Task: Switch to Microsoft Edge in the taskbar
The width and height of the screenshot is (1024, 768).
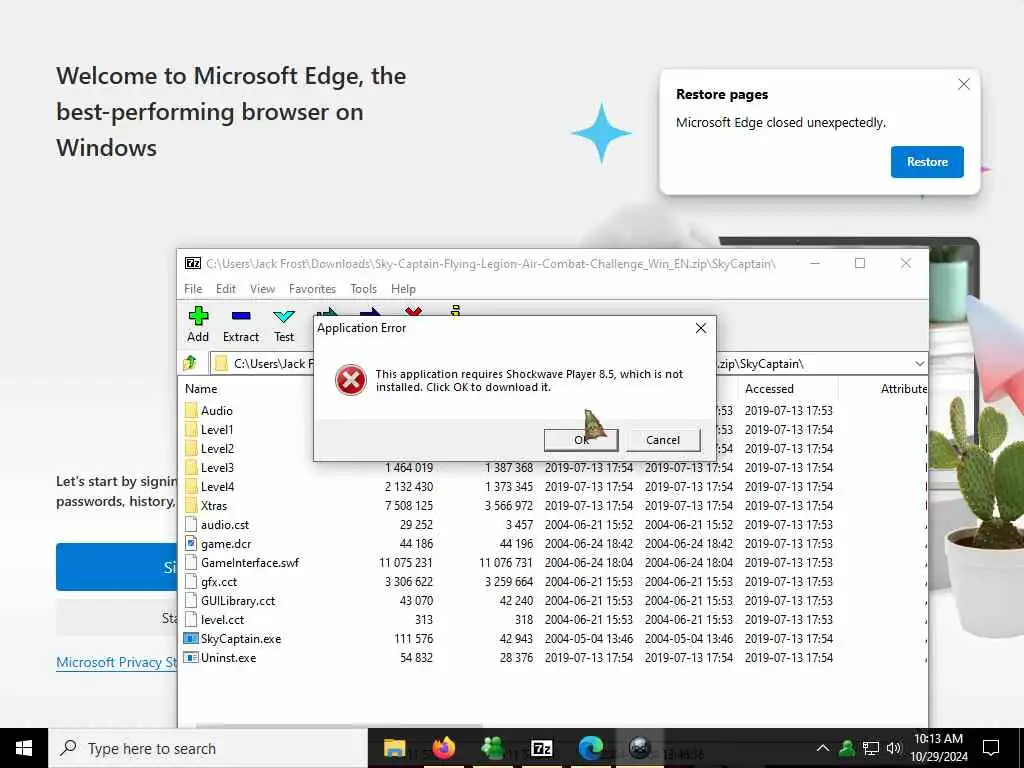Action: pos(590,748)
